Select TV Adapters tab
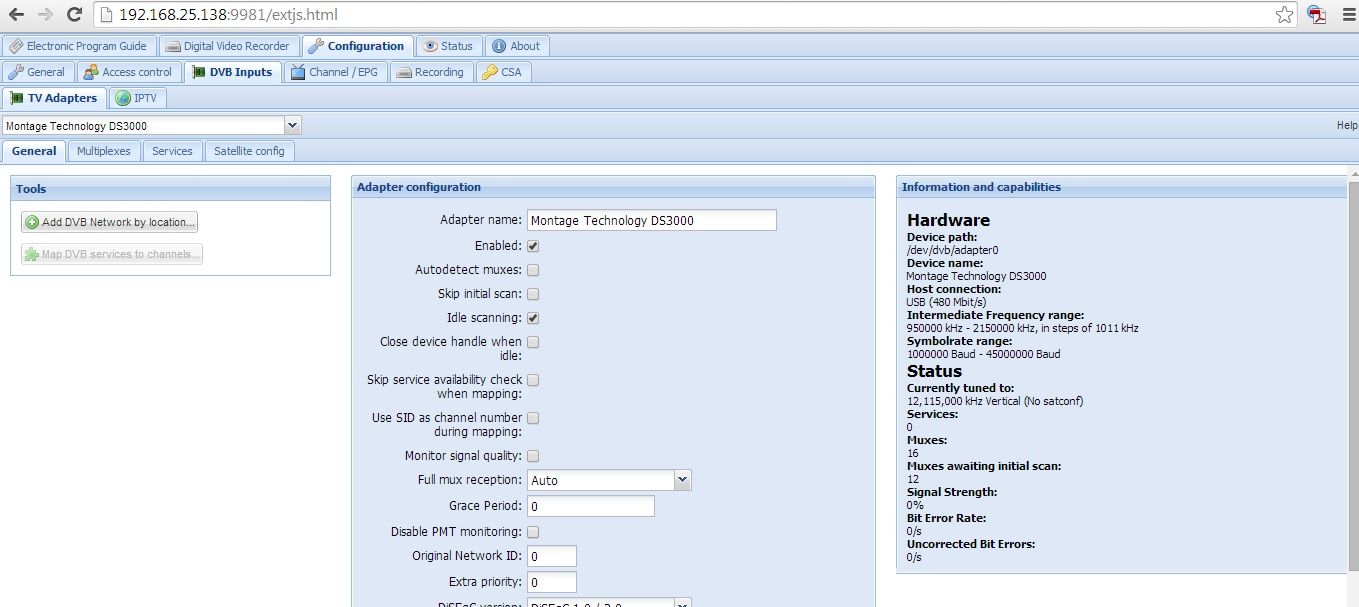 coord(55,98)
